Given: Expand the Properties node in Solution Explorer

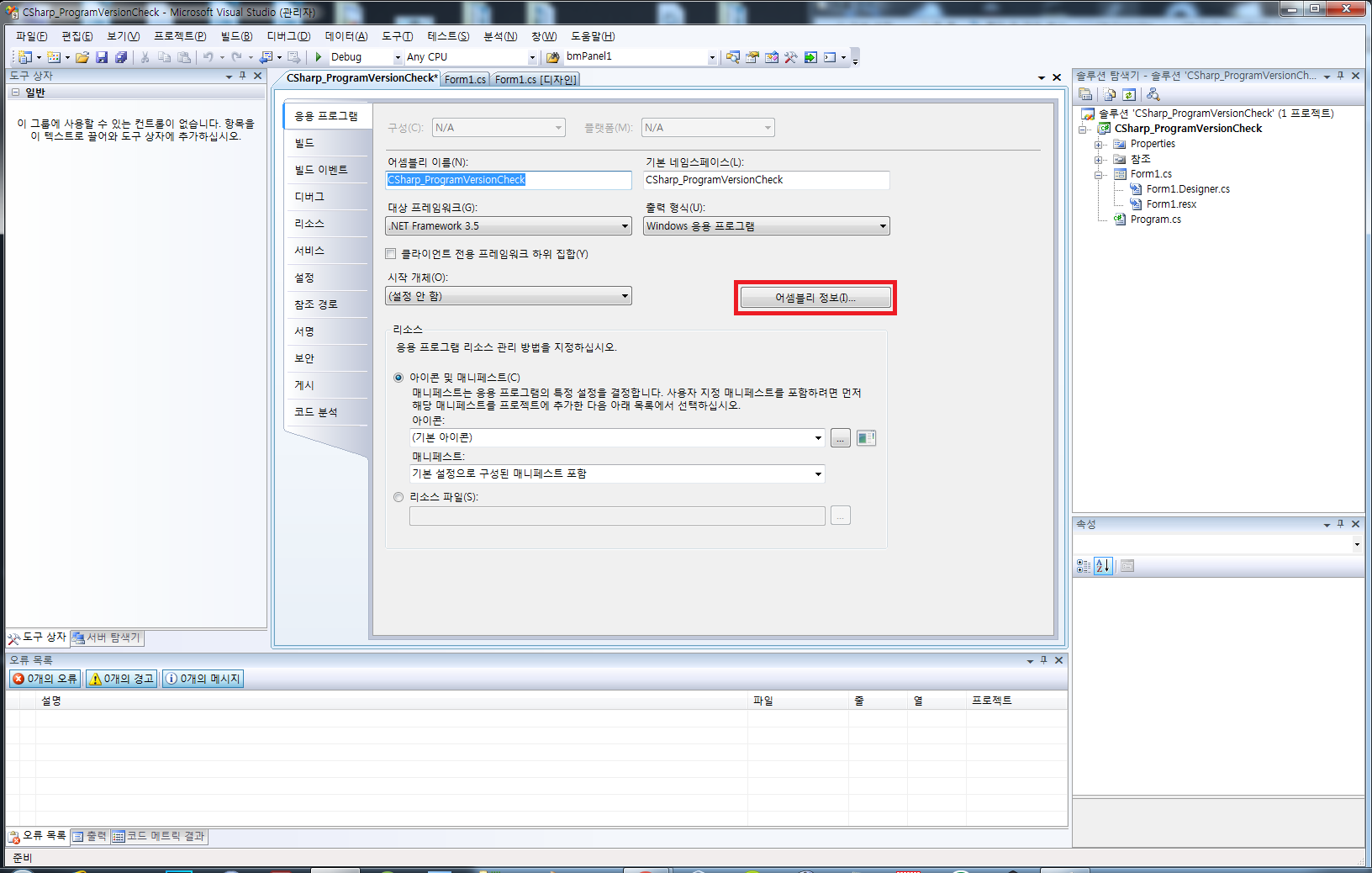Looking at the screenshot, I should click(1099, 145).
